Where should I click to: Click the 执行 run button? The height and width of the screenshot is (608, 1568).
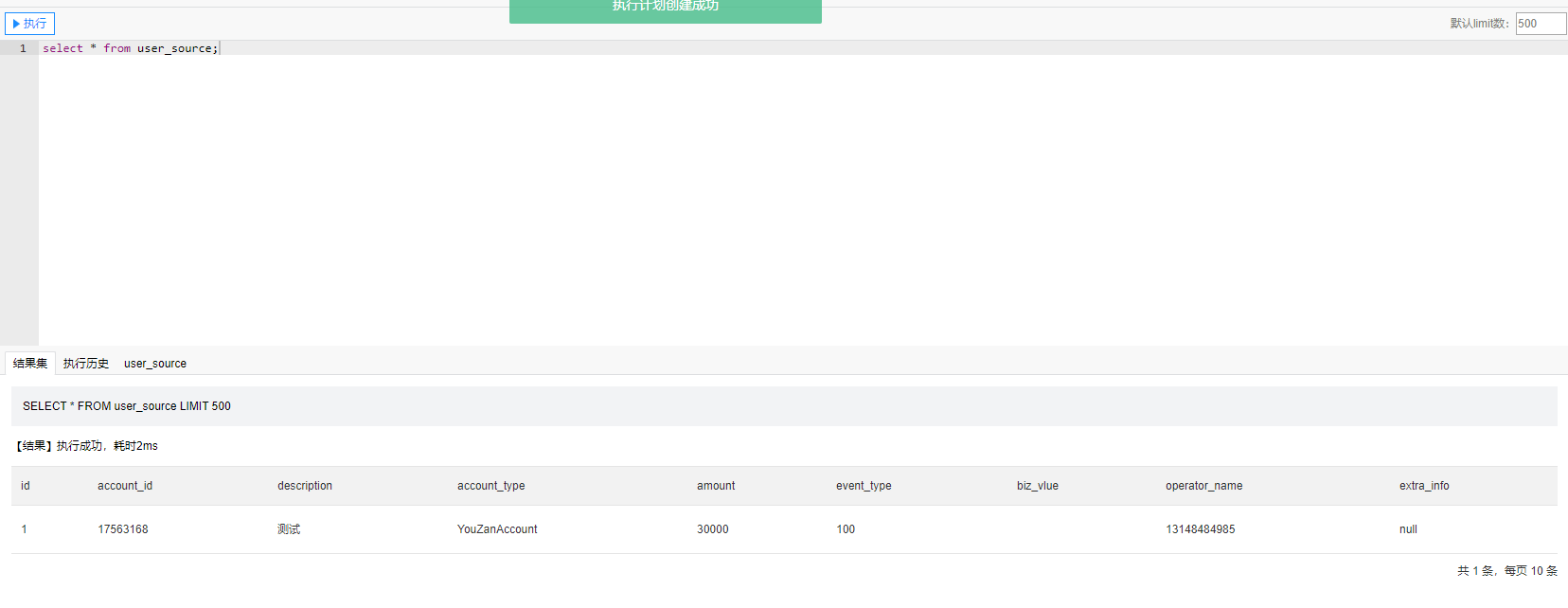tap(29, 24)
